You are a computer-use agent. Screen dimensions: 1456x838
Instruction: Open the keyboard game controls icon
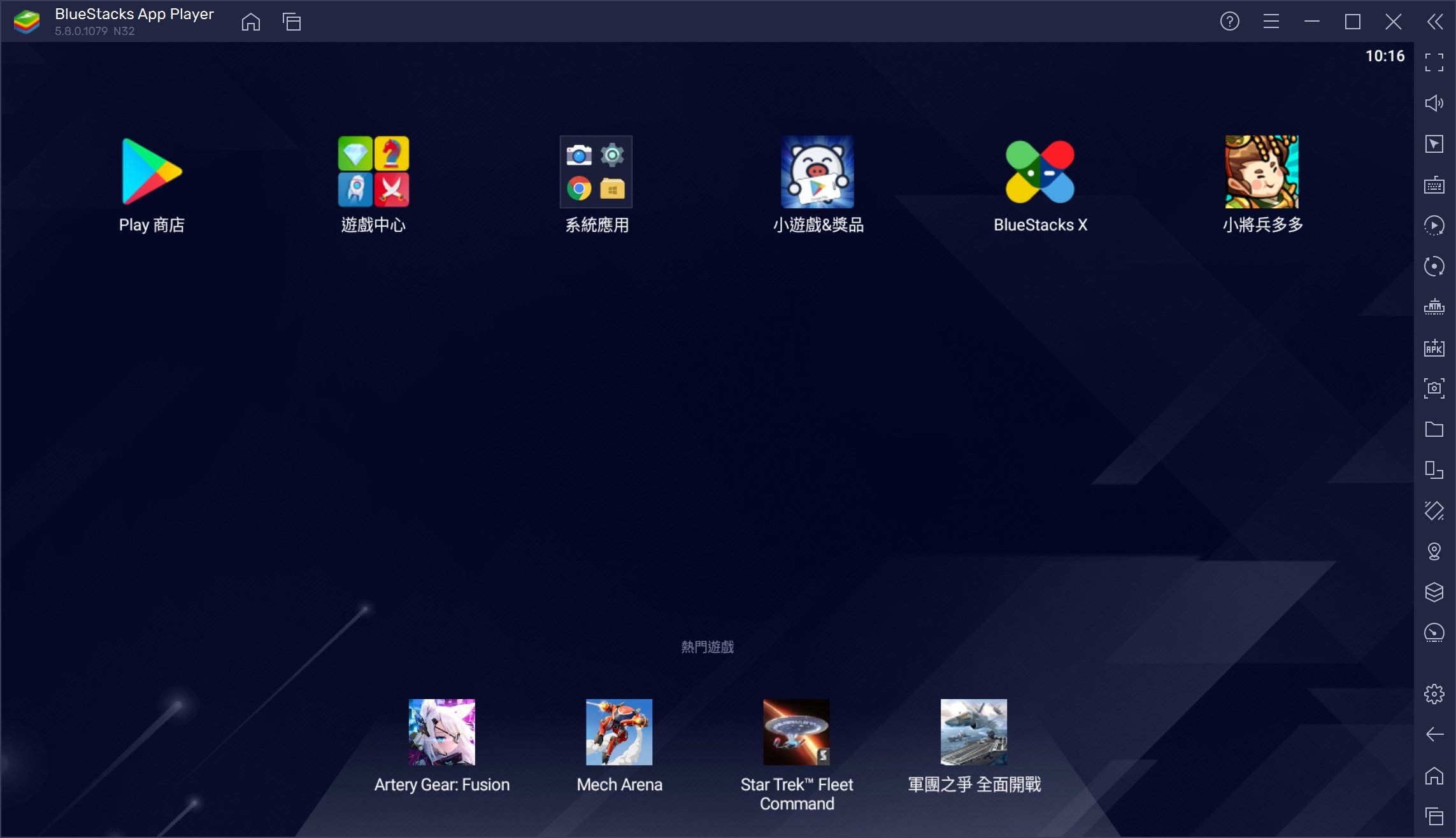tap(1434, 185)
